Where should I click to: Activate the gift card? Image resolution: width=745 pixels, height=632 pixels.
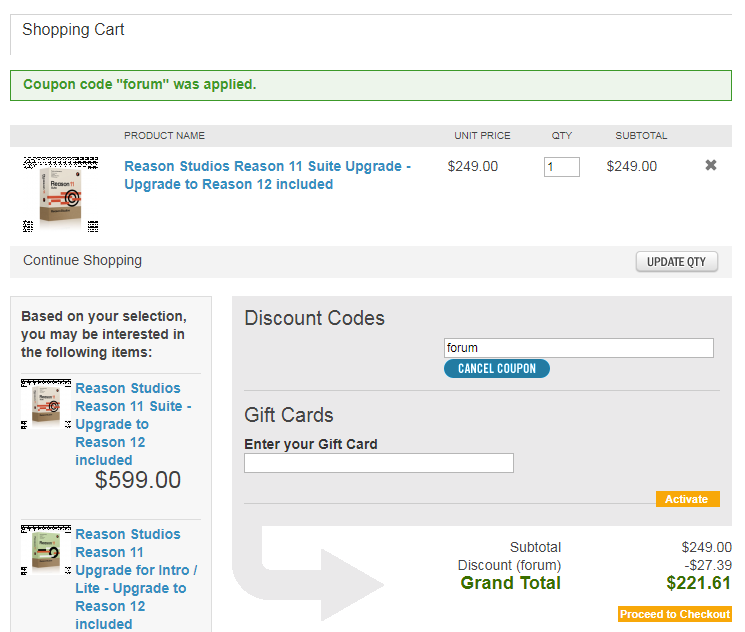click(x=688, y=499)
